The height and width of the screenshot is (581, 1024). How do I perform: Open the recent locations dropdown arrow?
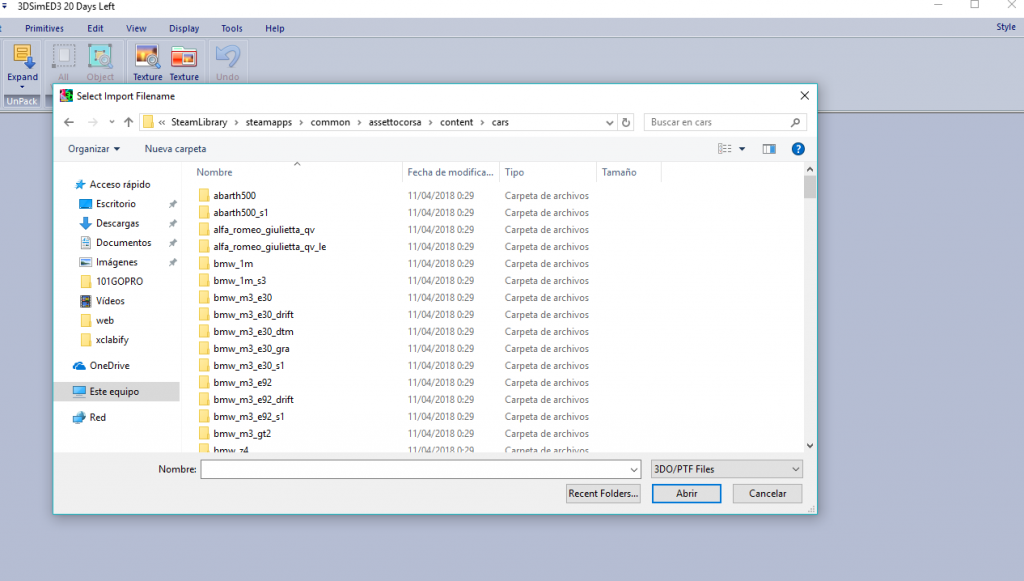click(x=112, y=122)
